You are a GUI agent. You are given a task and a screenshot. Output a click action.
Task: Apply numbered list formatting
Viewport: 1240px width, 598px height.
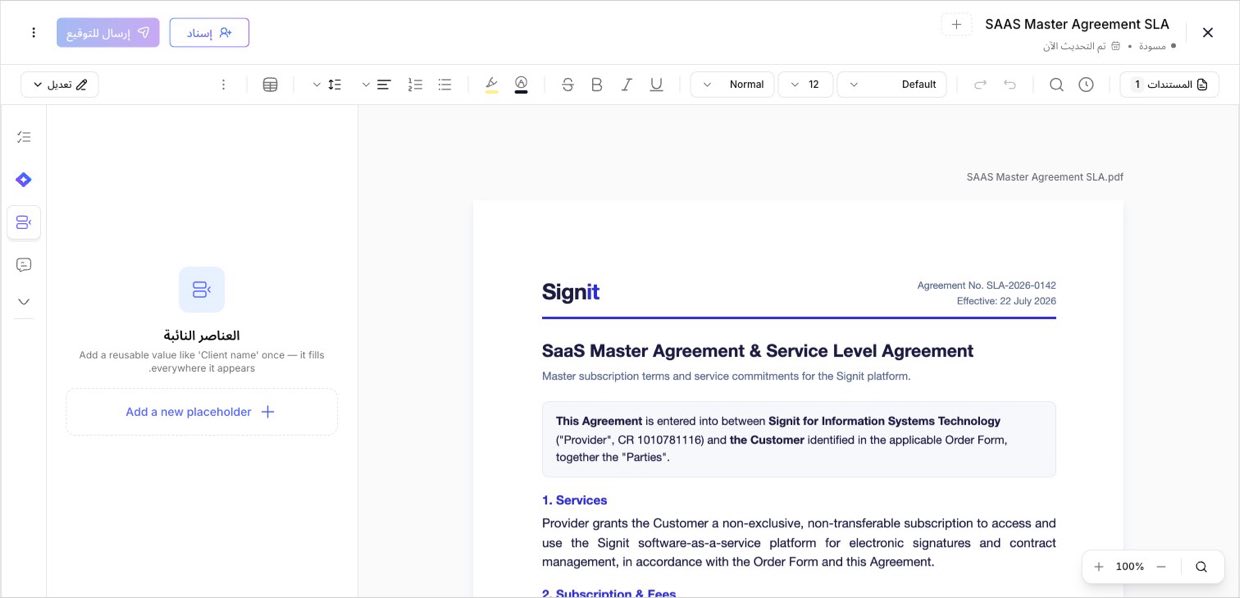416,85
